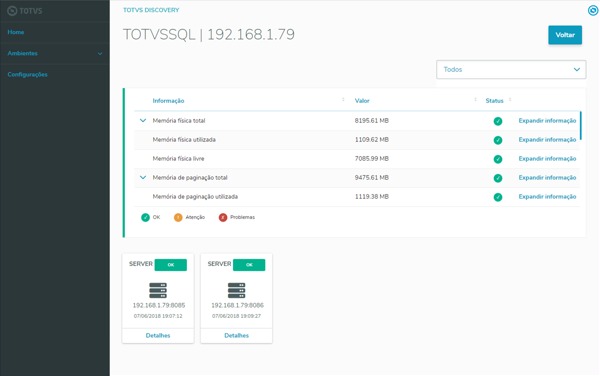Click the green status check for Memória física total
The image size is (600, 376).
(x=498, y=121)
